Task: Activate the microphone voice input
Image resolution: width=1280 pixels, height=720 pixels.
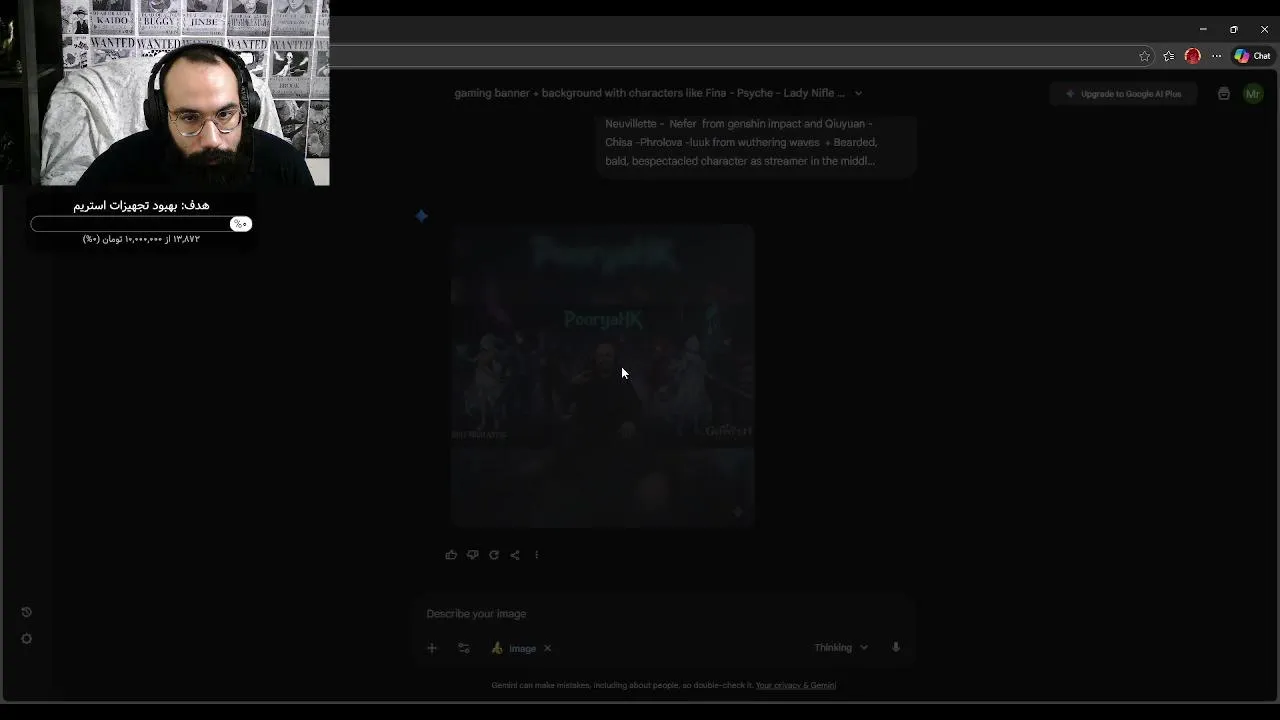Action: pos(896,648)
